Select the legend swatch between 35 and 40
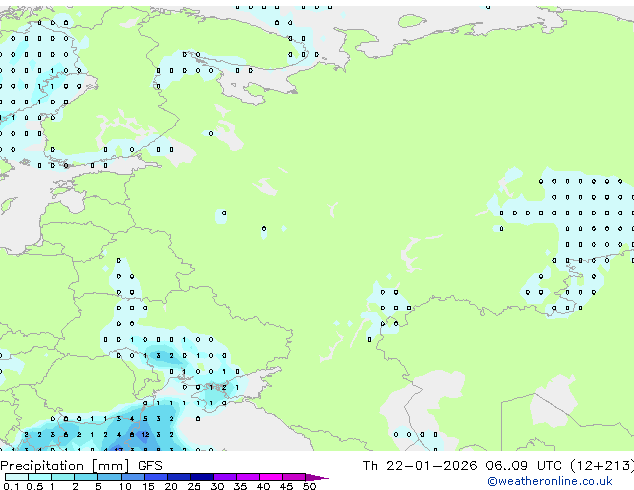This screenshot has height=490, width=634. (x=248, y=477)
